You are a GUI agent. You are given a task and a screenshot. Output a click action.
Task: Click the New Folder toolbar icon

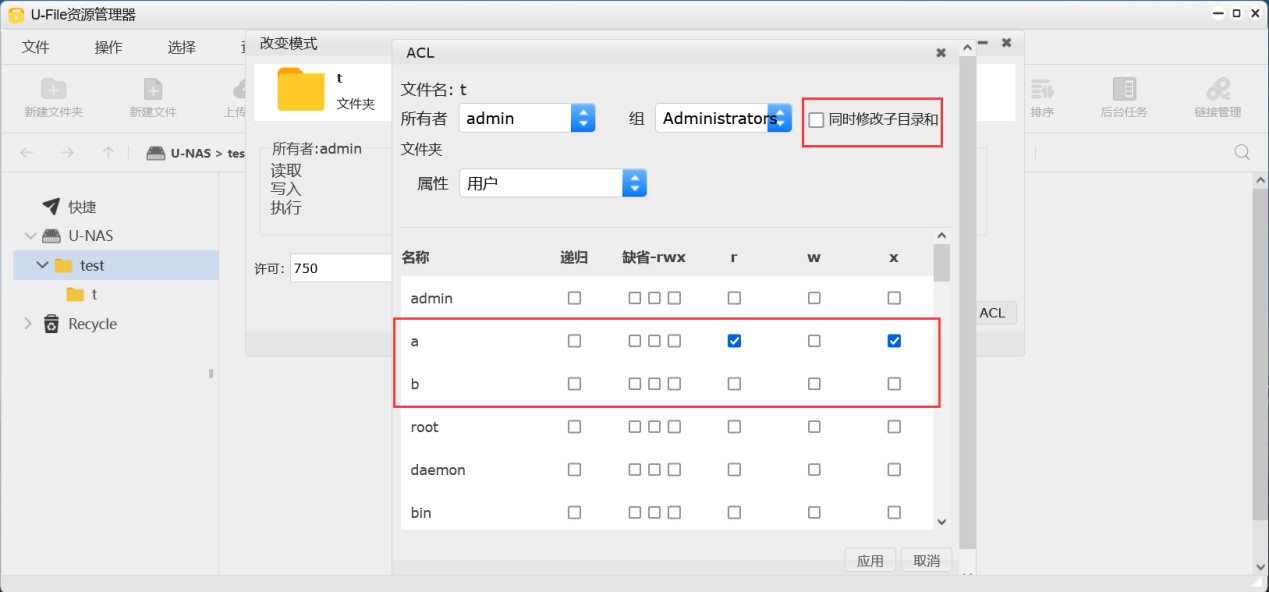[x=53, y=90]
